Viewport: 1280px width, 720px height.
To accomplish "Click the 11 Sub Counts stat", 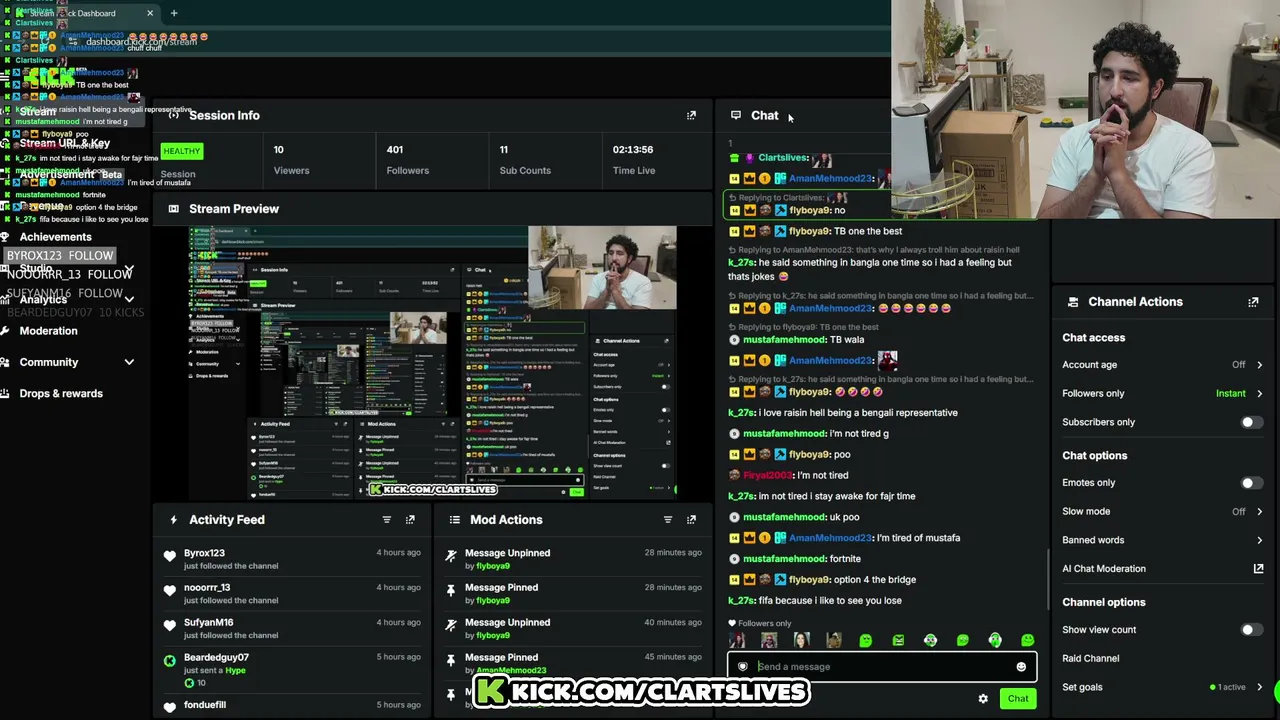I will pos(525,160).
